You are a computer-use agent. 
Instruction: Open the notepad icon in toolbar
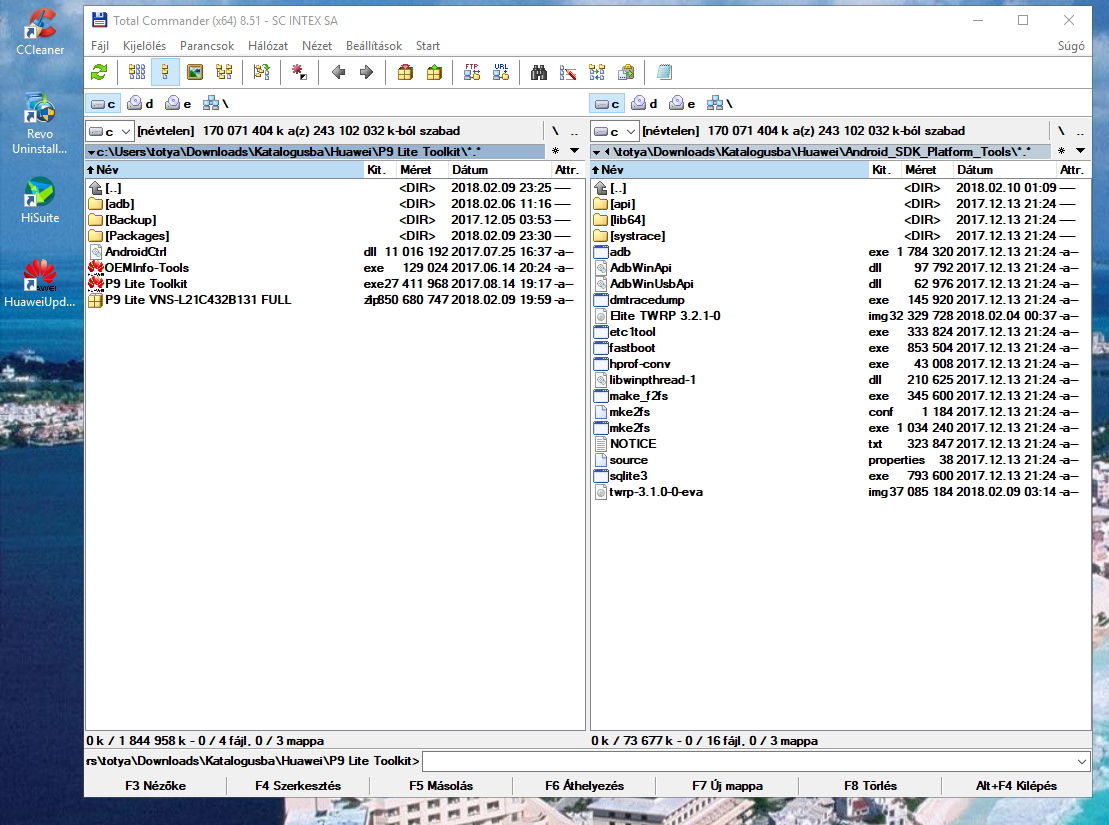click(664, 72)
